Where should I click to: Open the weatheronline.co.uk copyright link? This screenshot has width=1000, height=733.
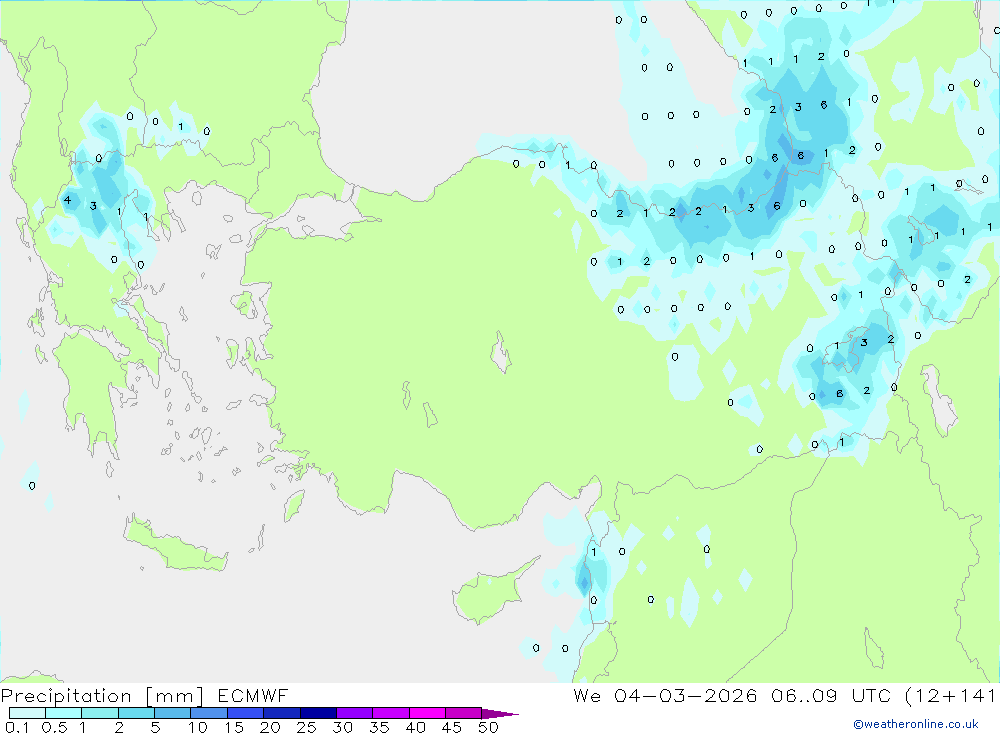[916, 724]
